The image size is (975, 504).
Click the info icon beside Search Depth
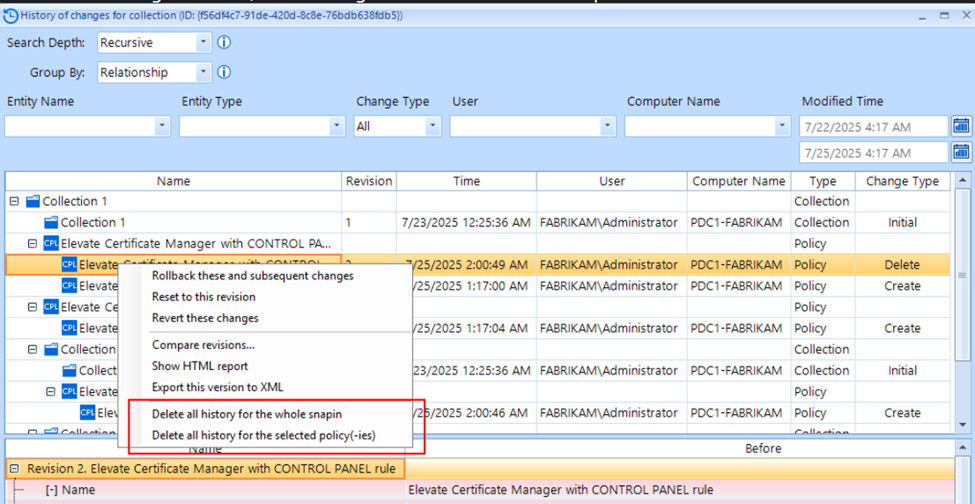tap(224, 43)
